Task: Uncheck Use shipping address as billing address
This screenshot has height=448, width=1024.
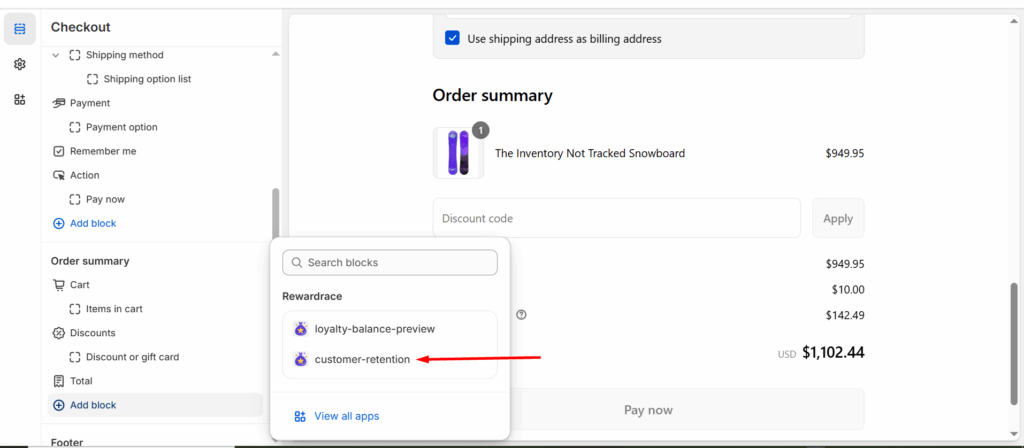Action: coord(453,39)
